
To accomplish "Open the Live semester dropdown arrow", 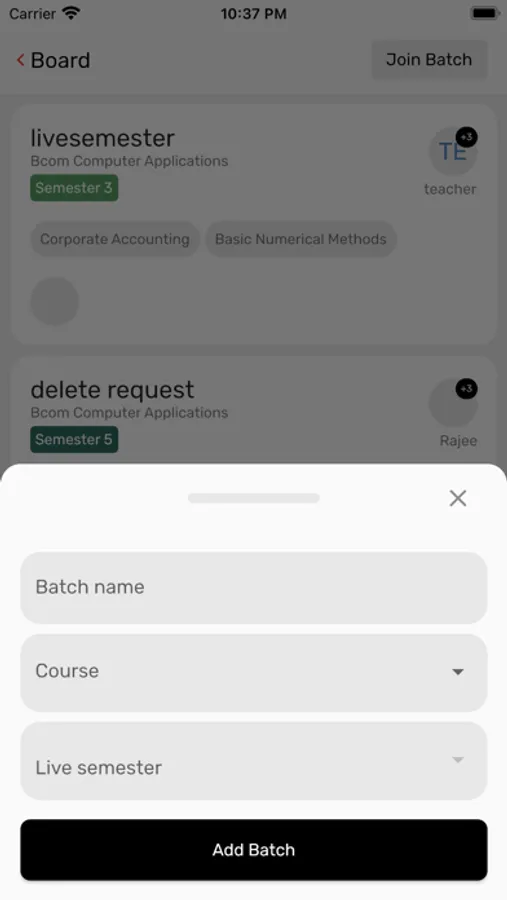I will pyautogui.click(x=458, y=760).
